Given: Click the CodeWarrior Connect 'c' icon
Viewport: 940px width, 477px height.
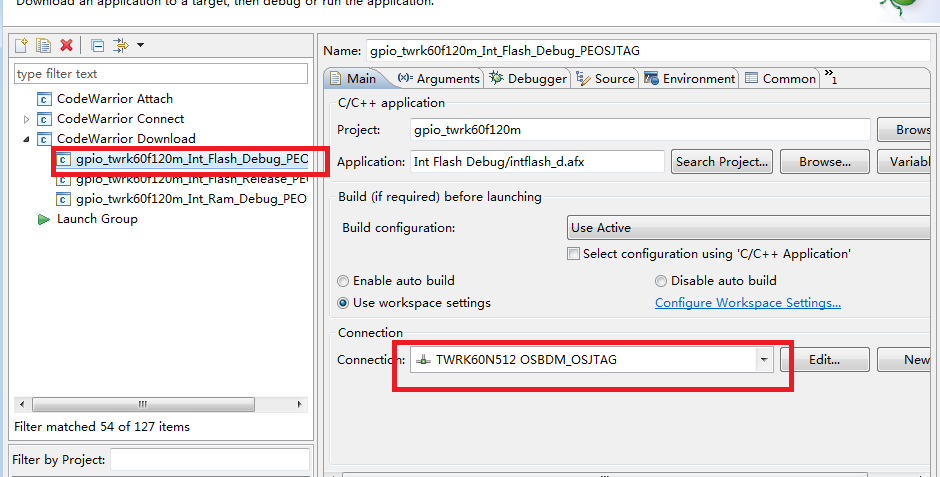Looking at the screenshot, I should 44,119.
